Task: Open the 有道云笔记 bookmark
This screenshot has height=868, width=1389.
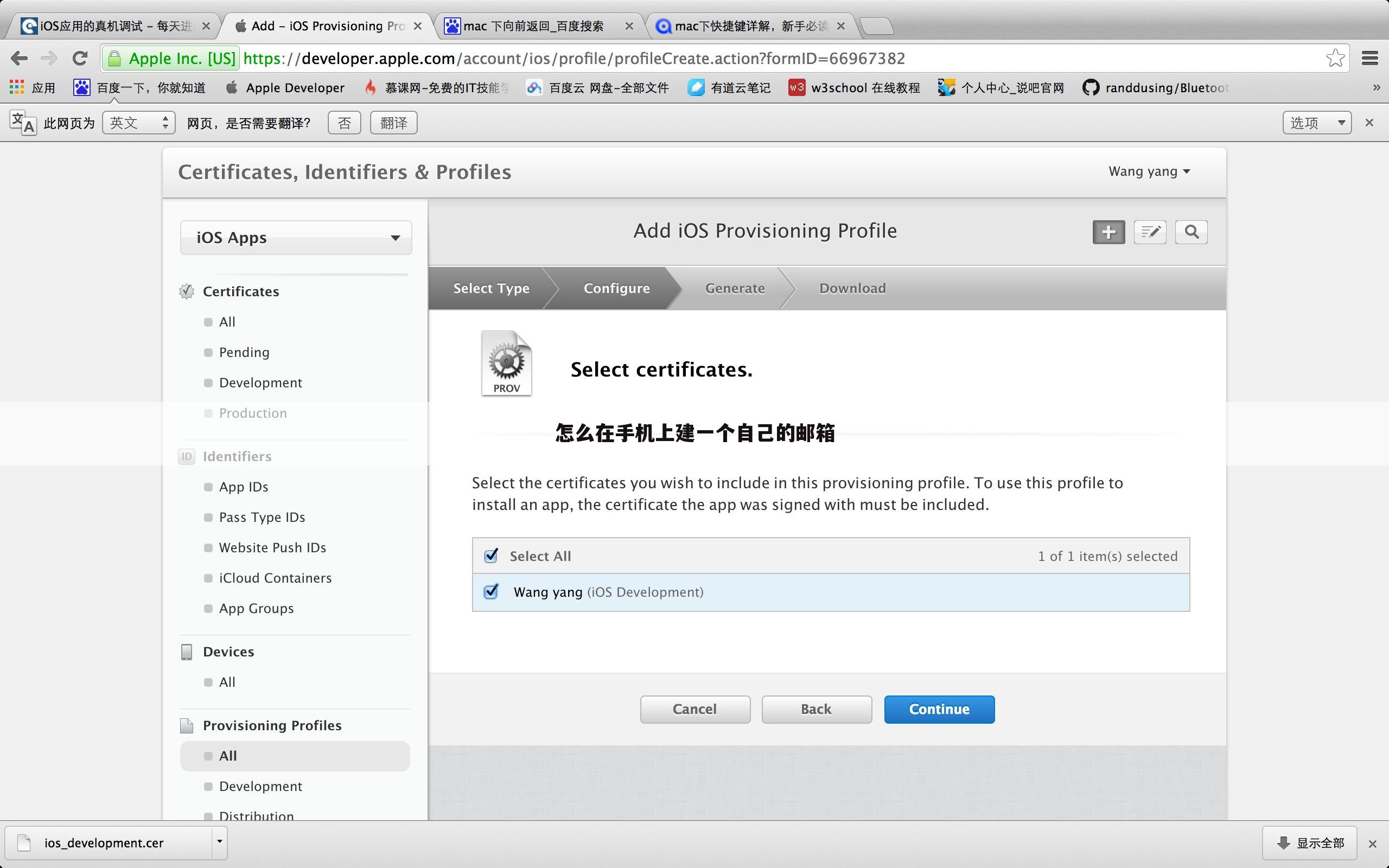Action: [729, 88]
